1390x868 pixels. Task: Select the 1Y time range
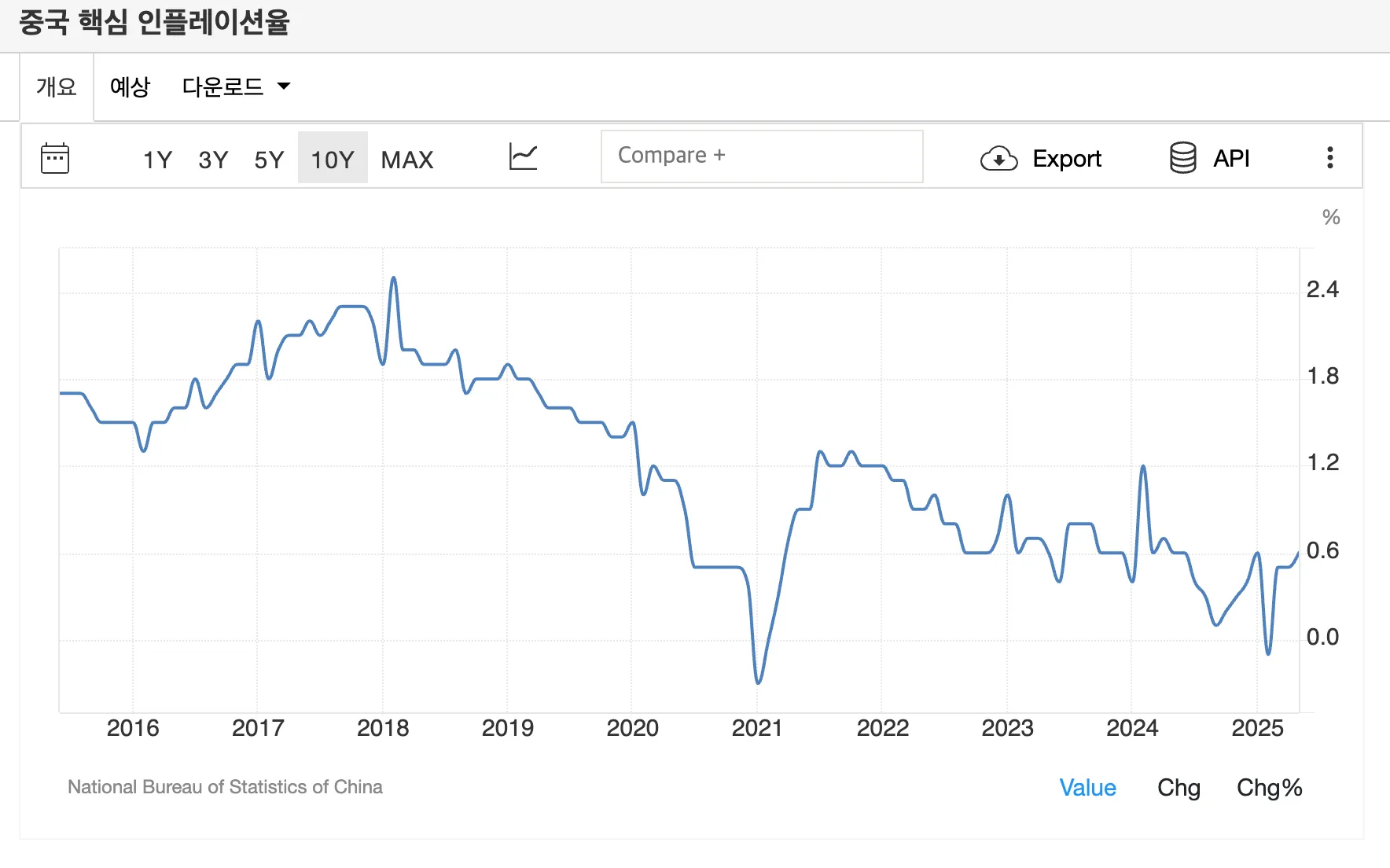coord(157,160)
